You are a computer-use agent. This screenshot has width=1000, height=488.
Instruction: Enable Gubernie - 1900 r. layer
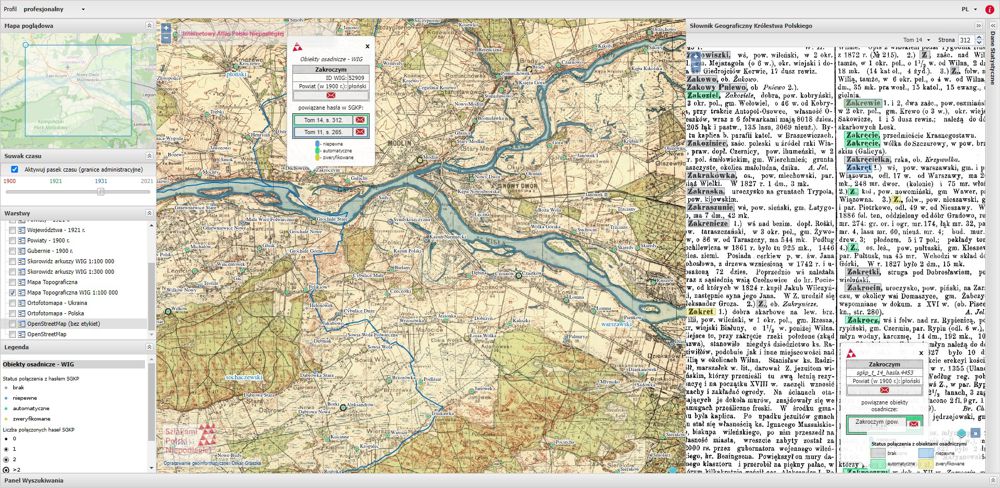(x=13, y=251)
